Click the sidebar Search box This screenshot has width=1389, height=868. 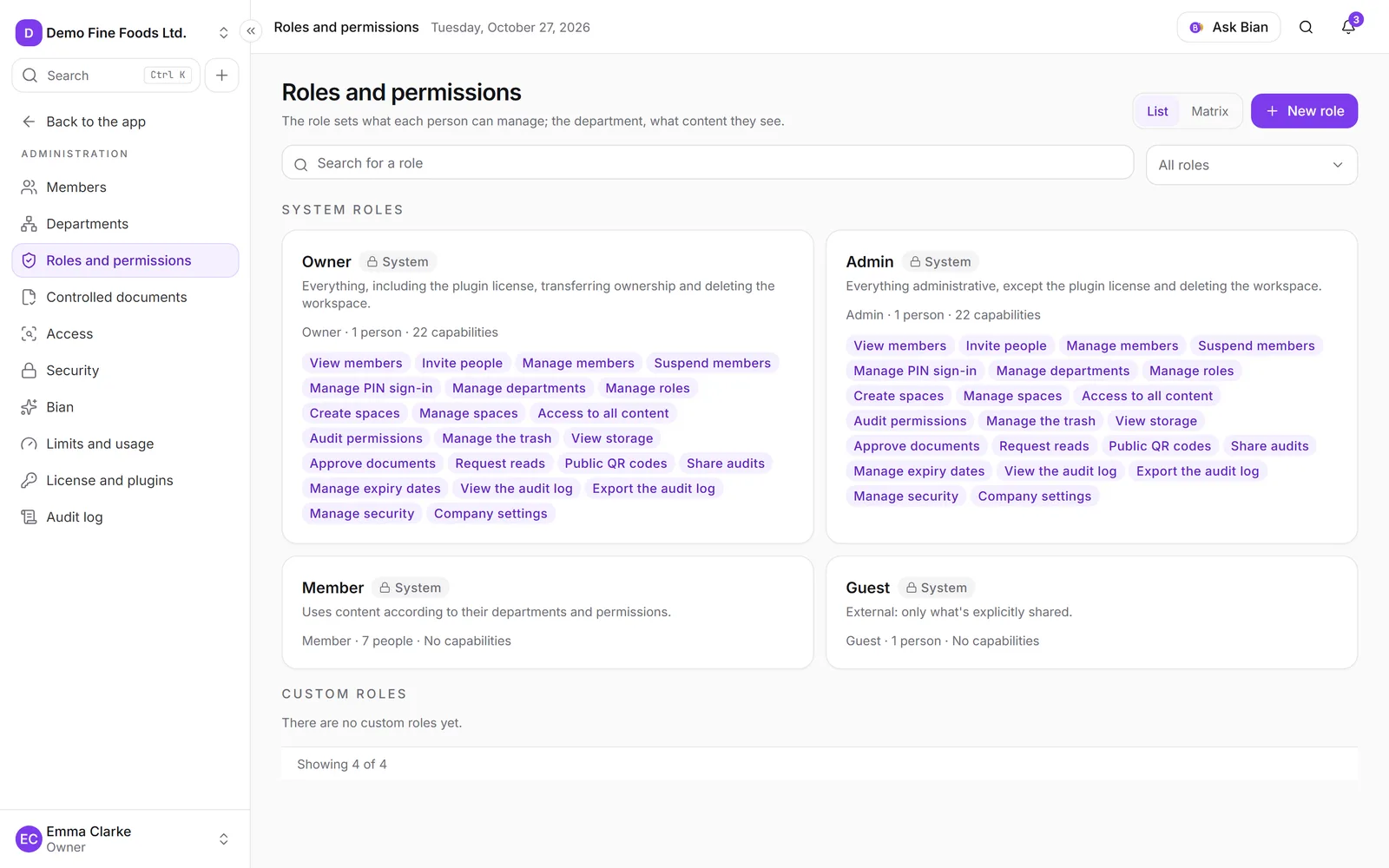click(x=106, y=76)
